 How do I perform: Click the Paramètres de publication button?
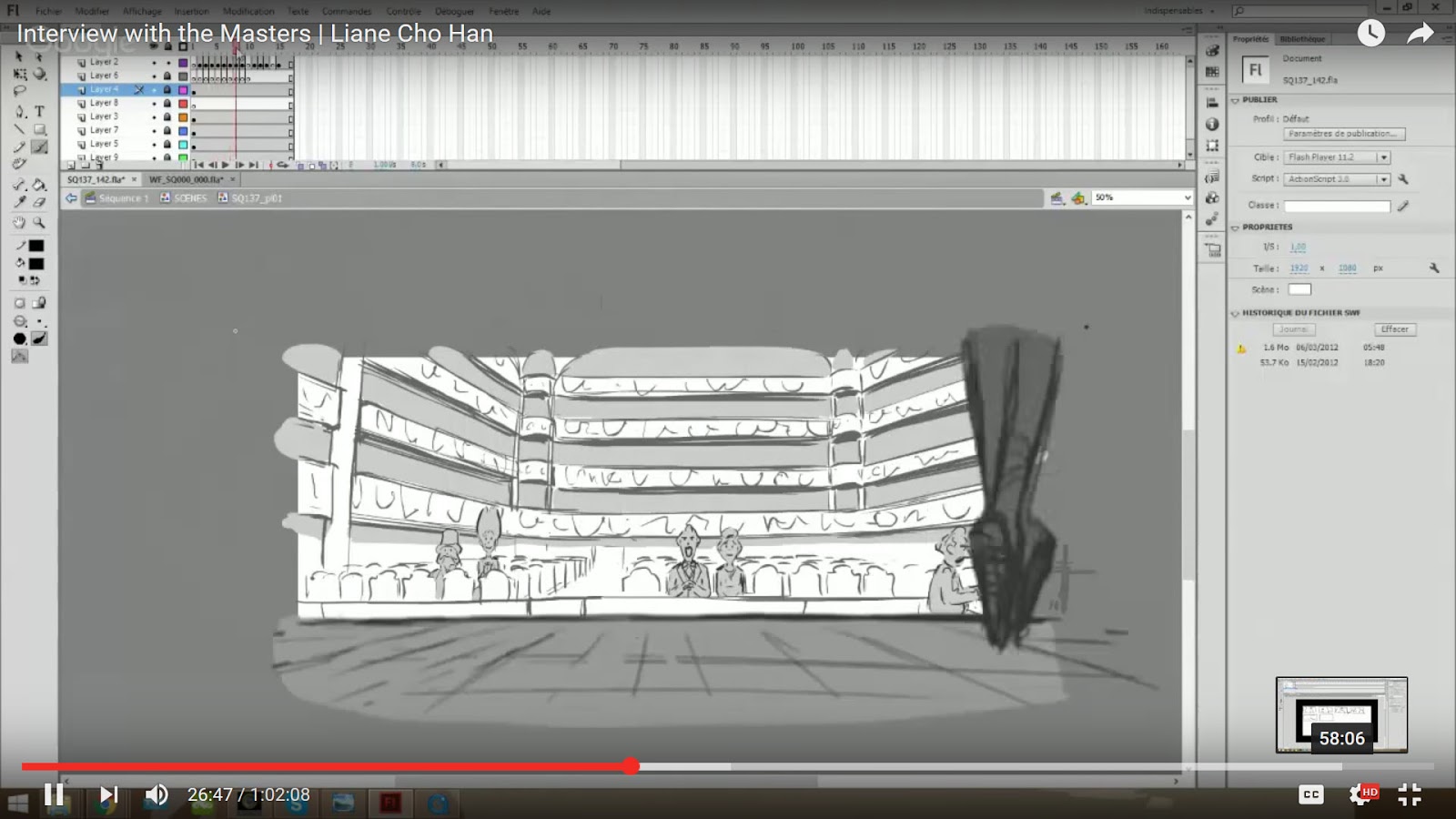[x=1344, y=133]
